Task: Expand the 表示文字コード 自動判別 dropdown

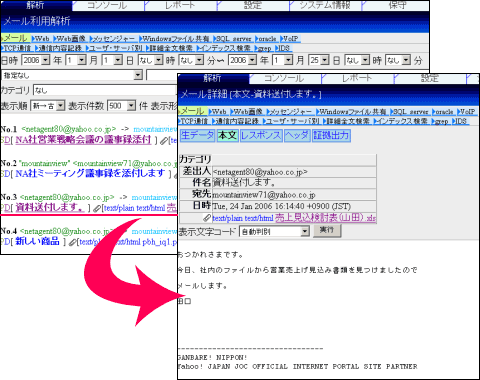Action: (274, 231)
